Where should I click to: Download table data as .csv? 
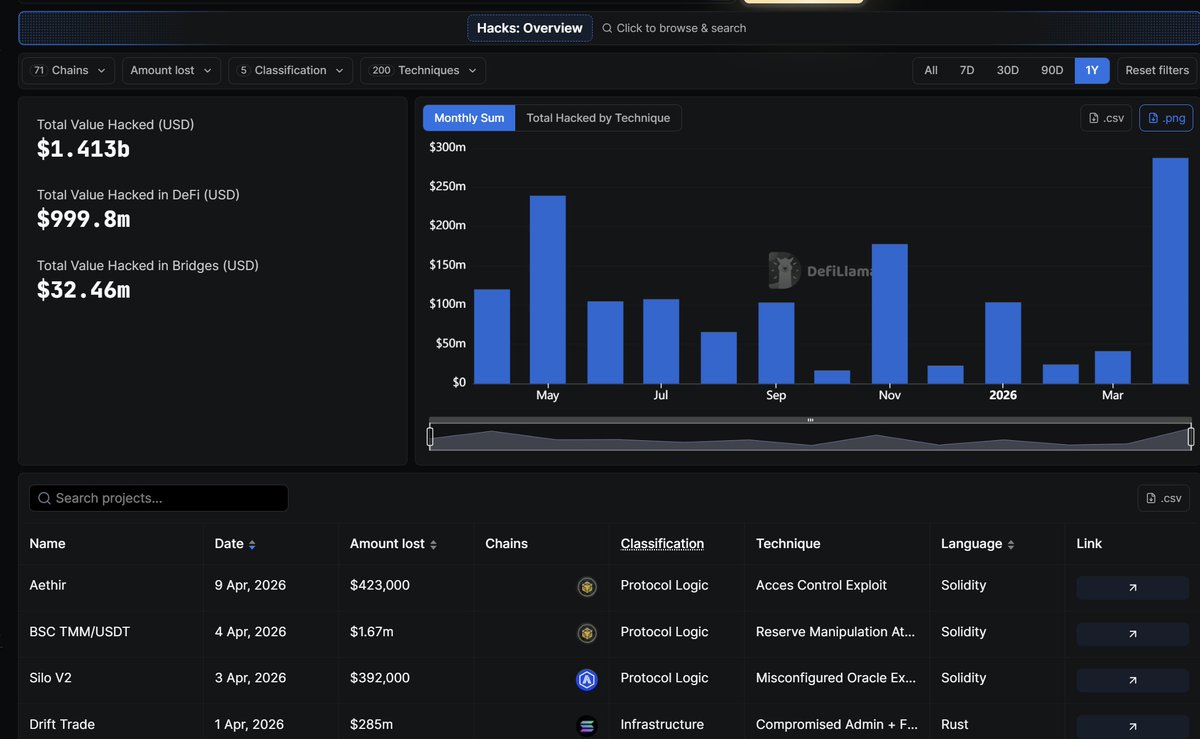[x=1164, y=498]
